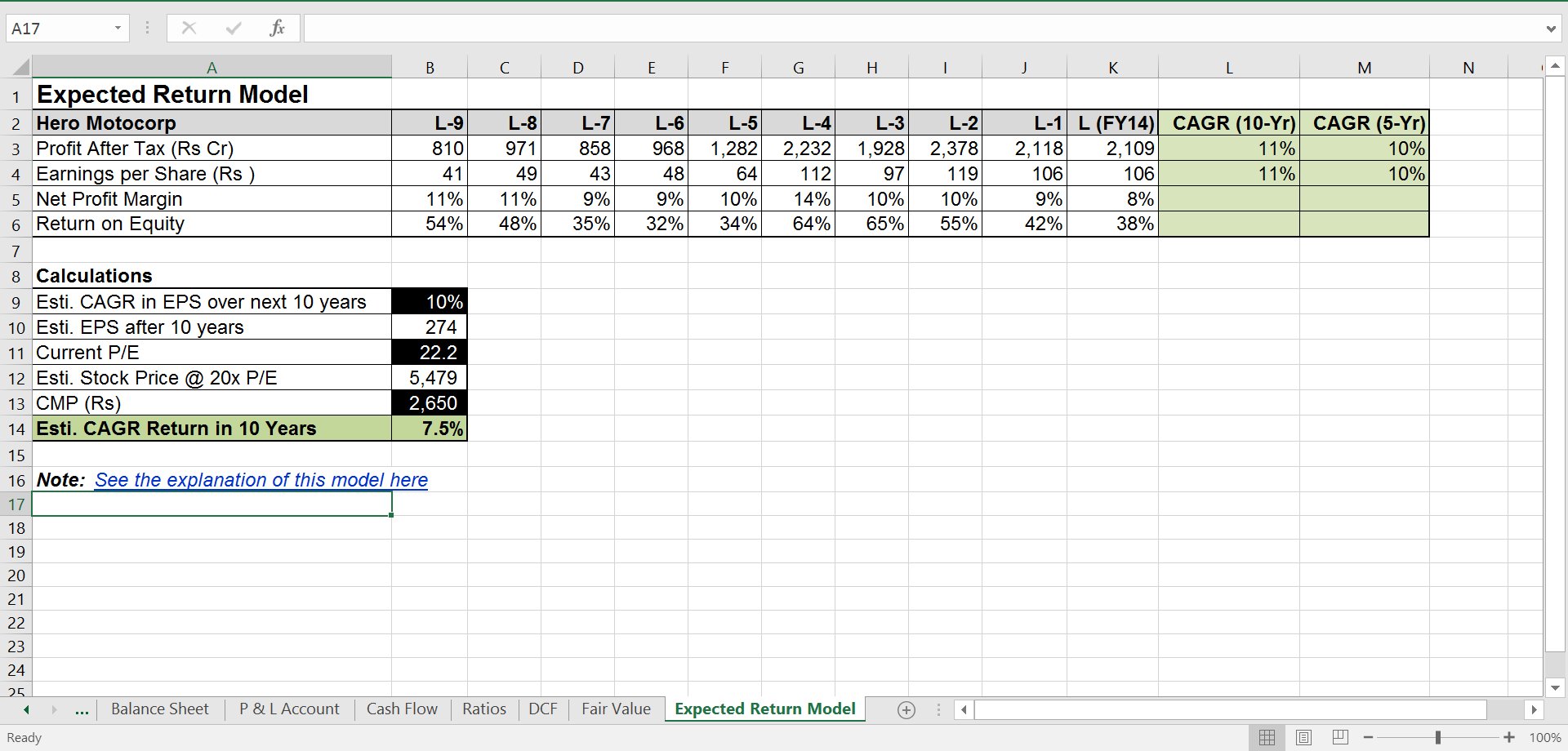Click the Insert Function fx icon
The width and height of the screenshot is (1568, 751).
pos(277,29)
